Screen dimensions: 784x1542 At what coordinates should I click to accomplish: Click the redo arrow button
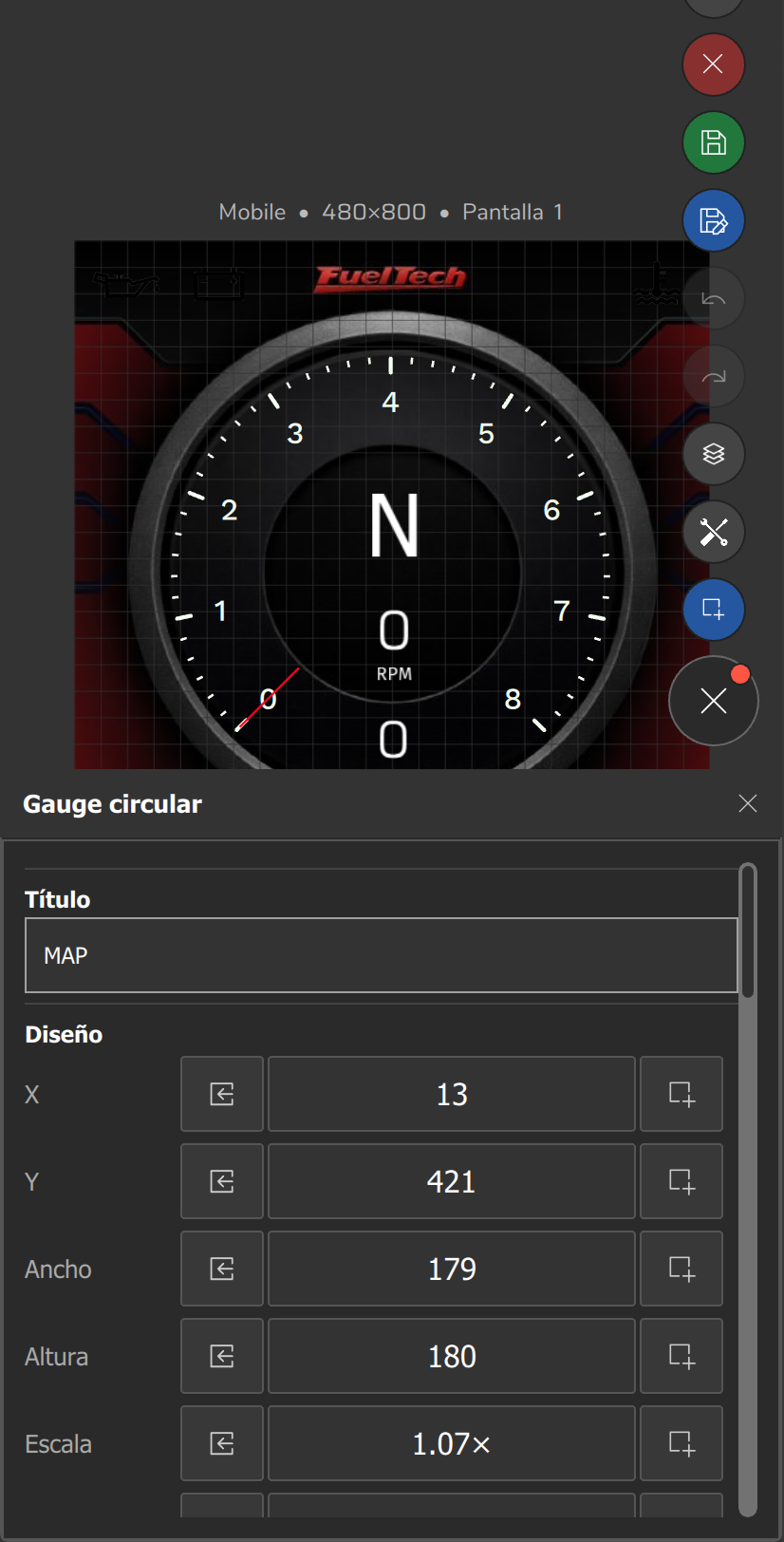point(714,376)
